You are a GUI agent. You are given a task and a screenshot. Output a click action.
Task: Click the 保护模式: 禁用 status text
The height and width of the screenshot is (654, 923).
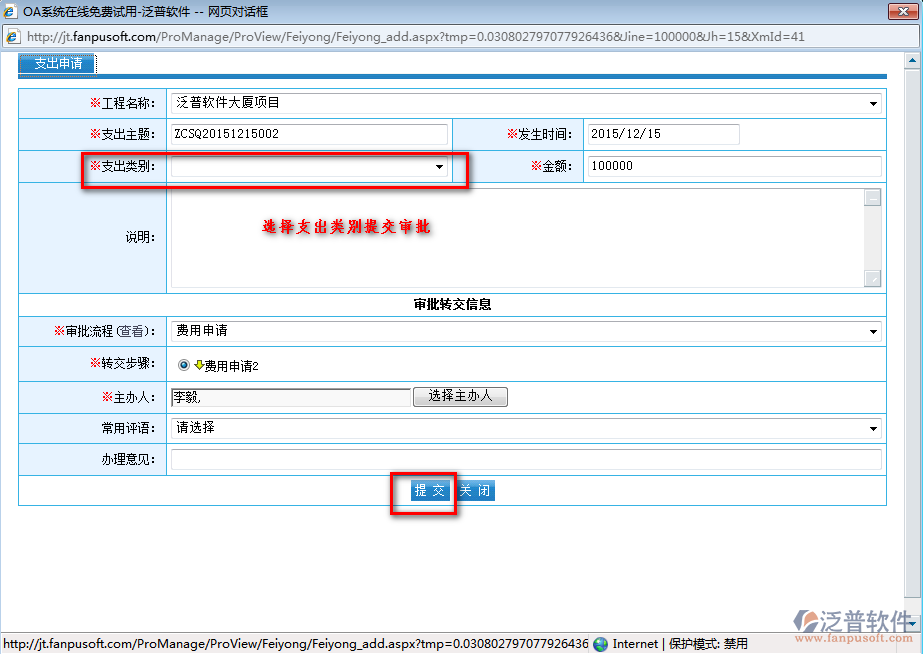pos(708,644)
